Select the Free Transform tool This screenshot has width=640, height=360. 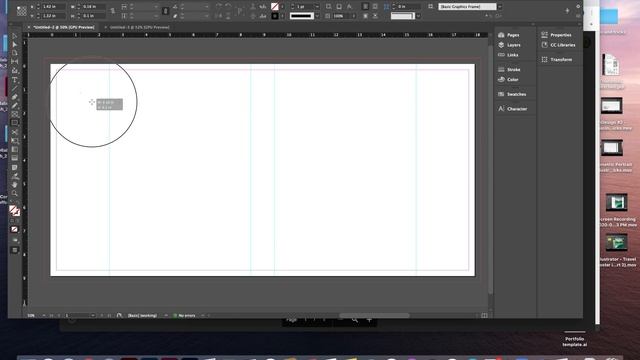15,141
